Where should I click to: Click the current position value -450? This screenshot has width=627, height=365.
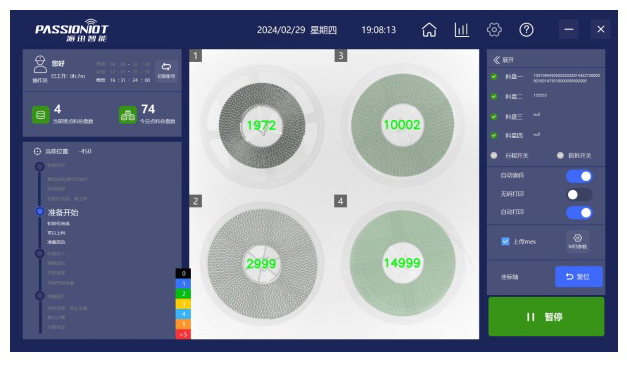click(85, 152)
